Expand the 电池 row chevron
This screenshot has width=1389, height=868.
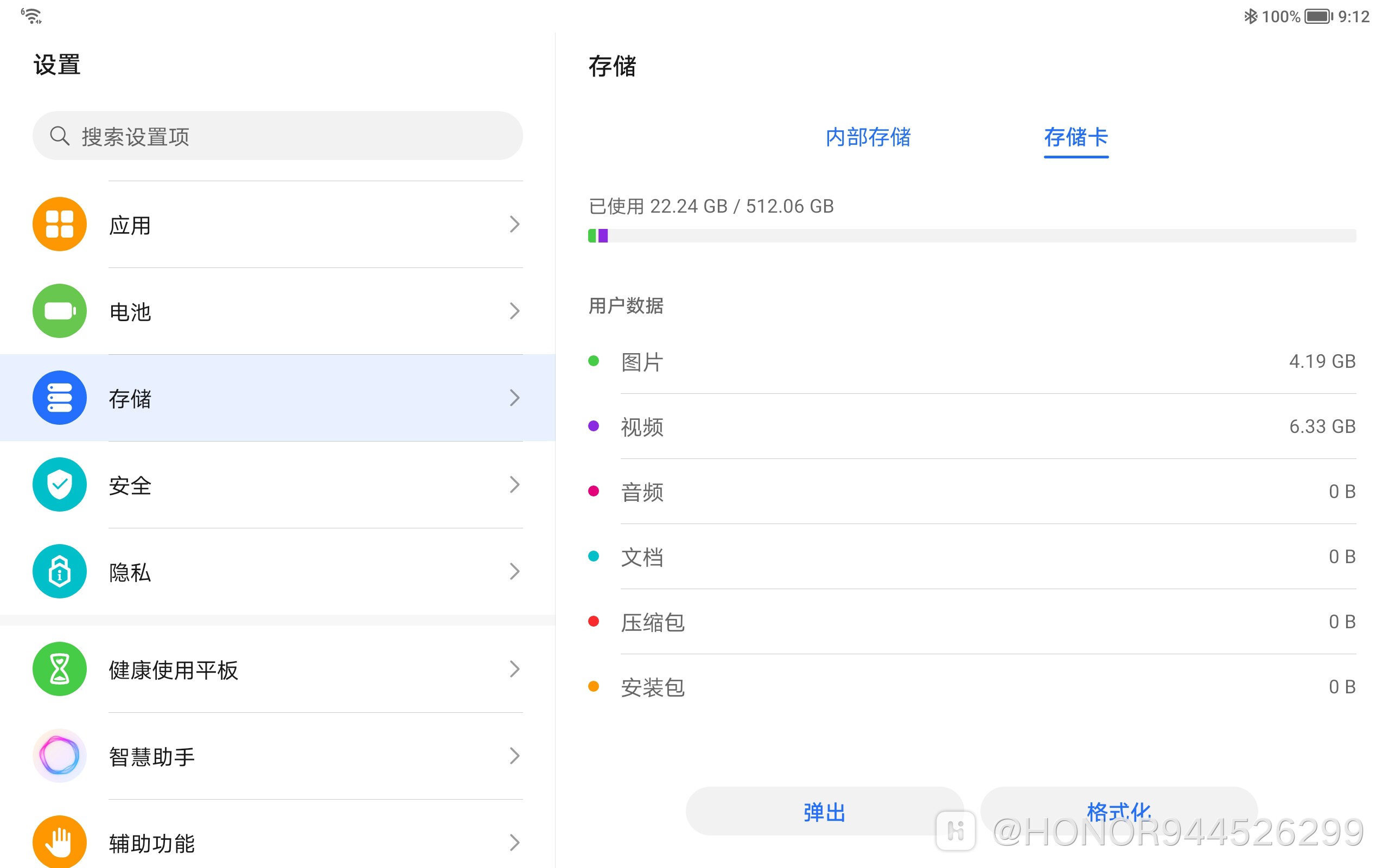[515, 311]
